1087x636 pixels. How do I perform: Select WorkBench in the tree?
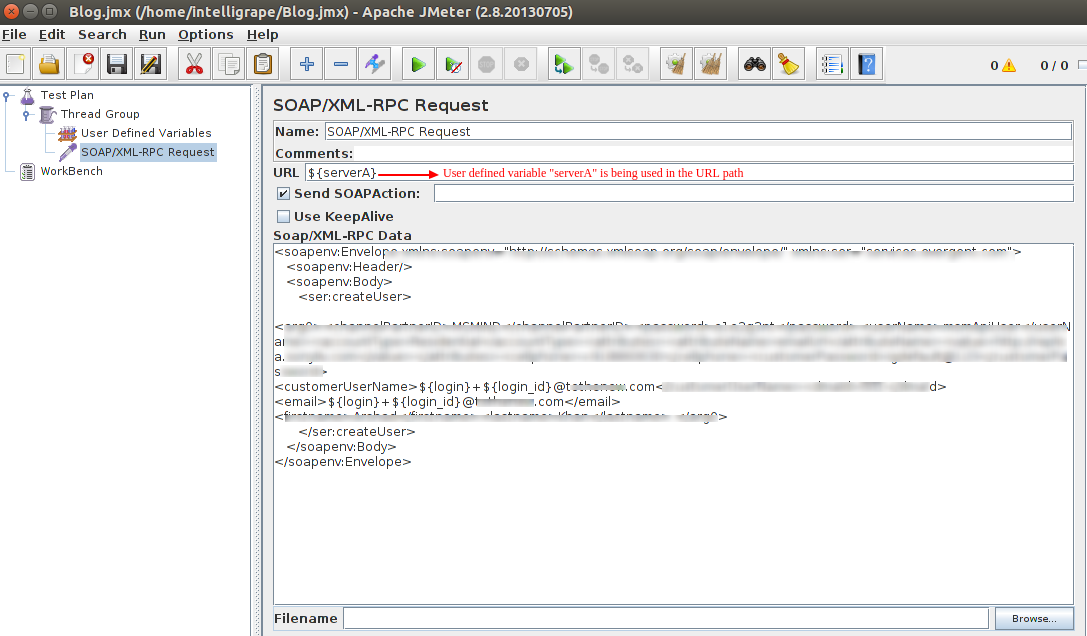pyautogui.click(x=71, y=171)
